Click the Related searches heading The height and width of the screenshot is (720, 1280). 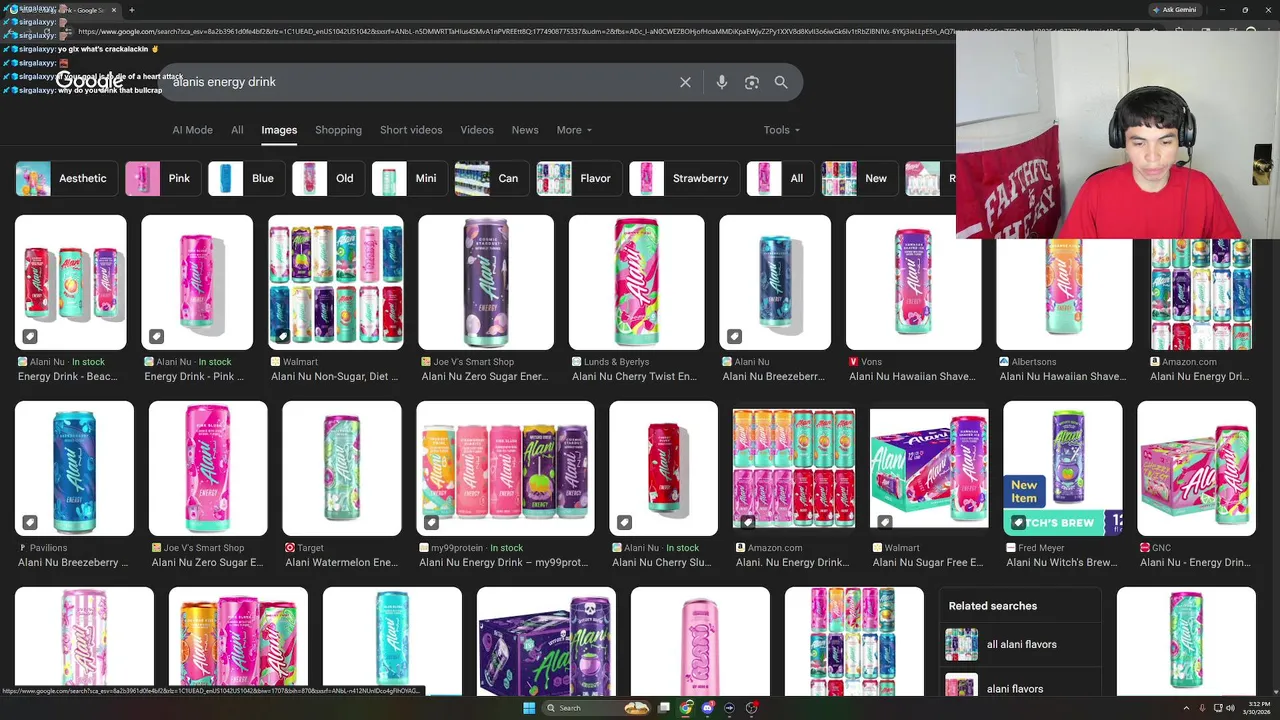[993, 606]
